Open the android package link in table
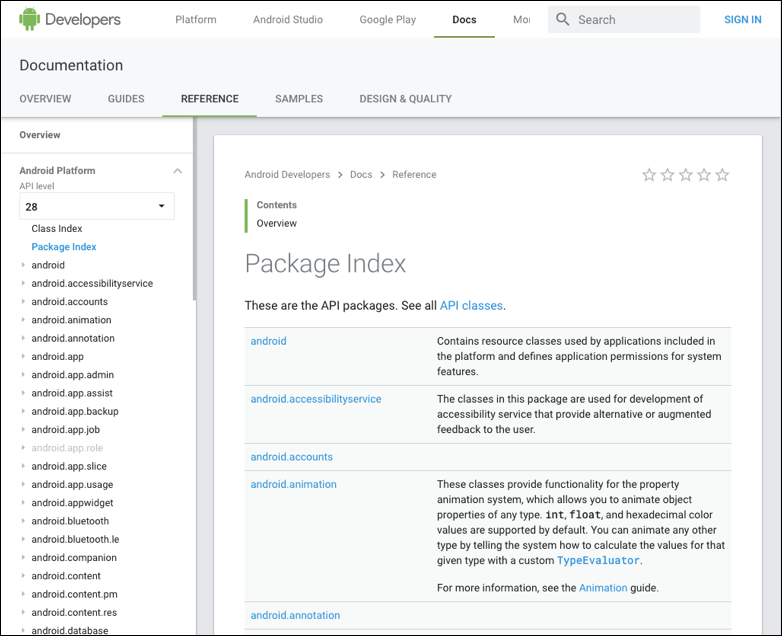Image resolution: width=782 pixels, height=636 pixels. tap(268, 341)
